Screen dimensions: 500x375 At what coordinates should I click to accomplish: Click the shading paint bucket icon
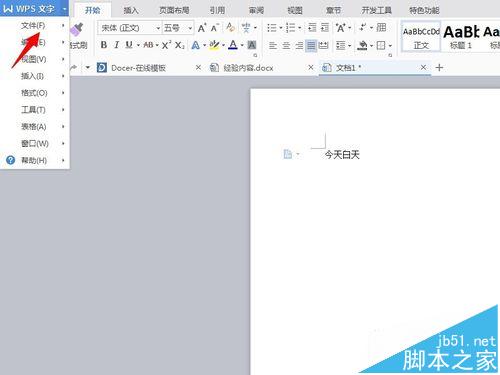[362, 45]
